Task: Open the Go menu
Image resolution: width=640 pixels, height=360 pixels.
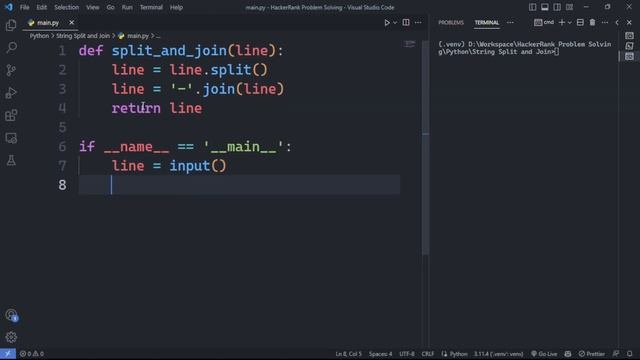Action: click(x=110, y=7)
